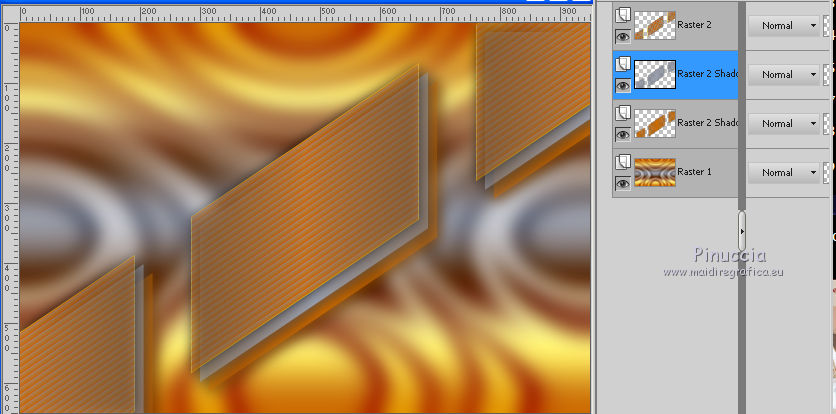
Task: Toggle visibility of orange-thumbnail Raster 2 Shadow layer
Action: [x=623, y=134]
